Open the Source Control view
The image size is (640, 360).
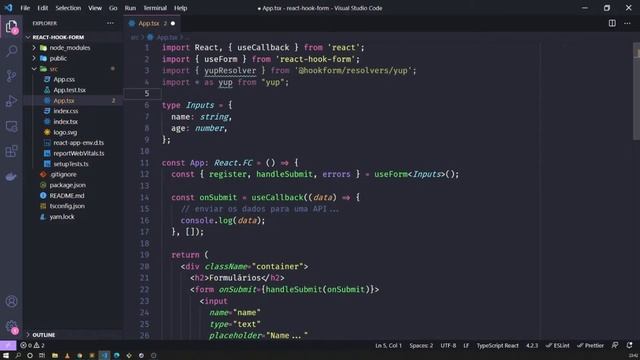pos(11,76)
